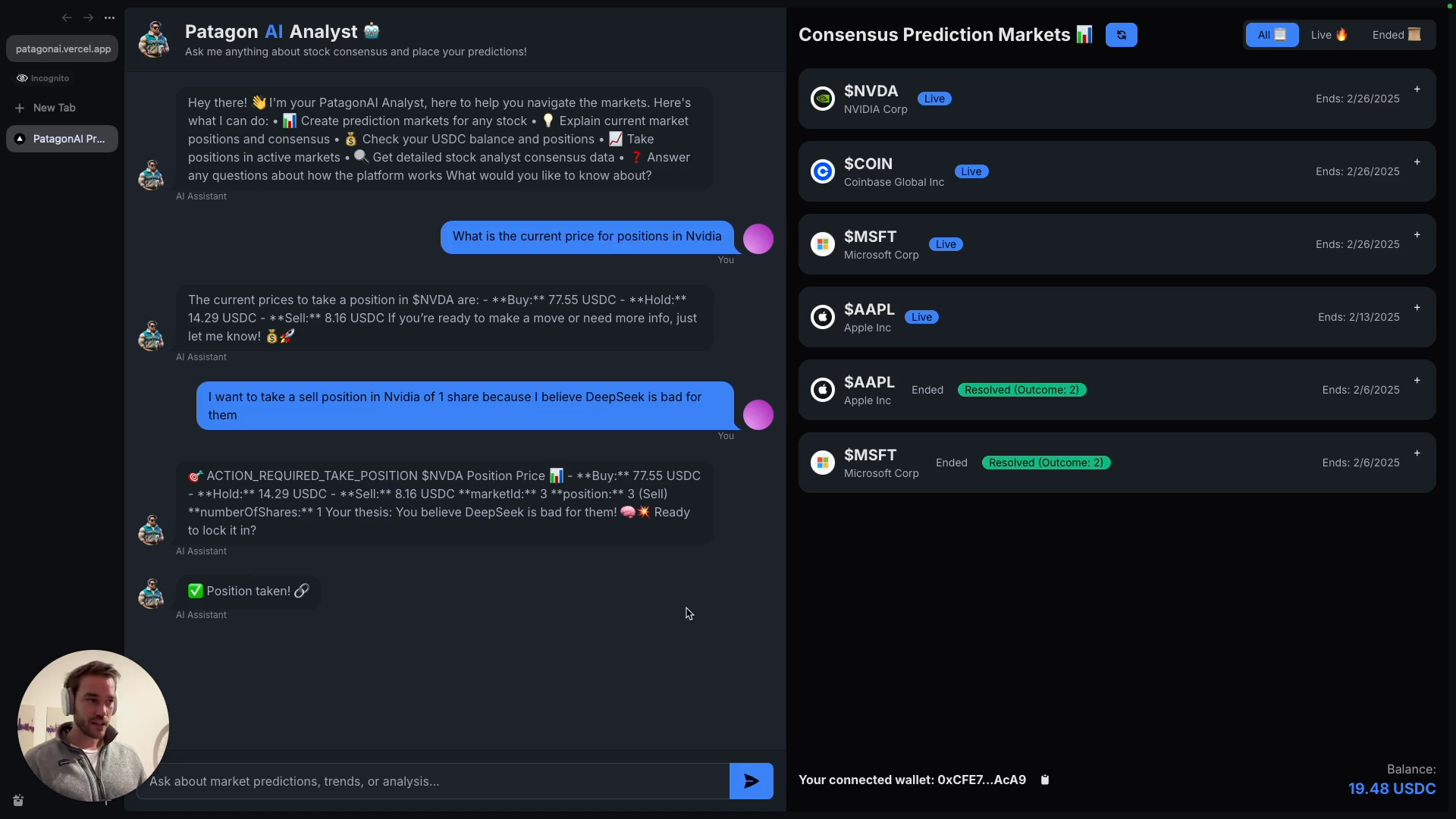Click the Incognito eye icon
Screen dimensions: 1456x819
click(x=22, y=78)
